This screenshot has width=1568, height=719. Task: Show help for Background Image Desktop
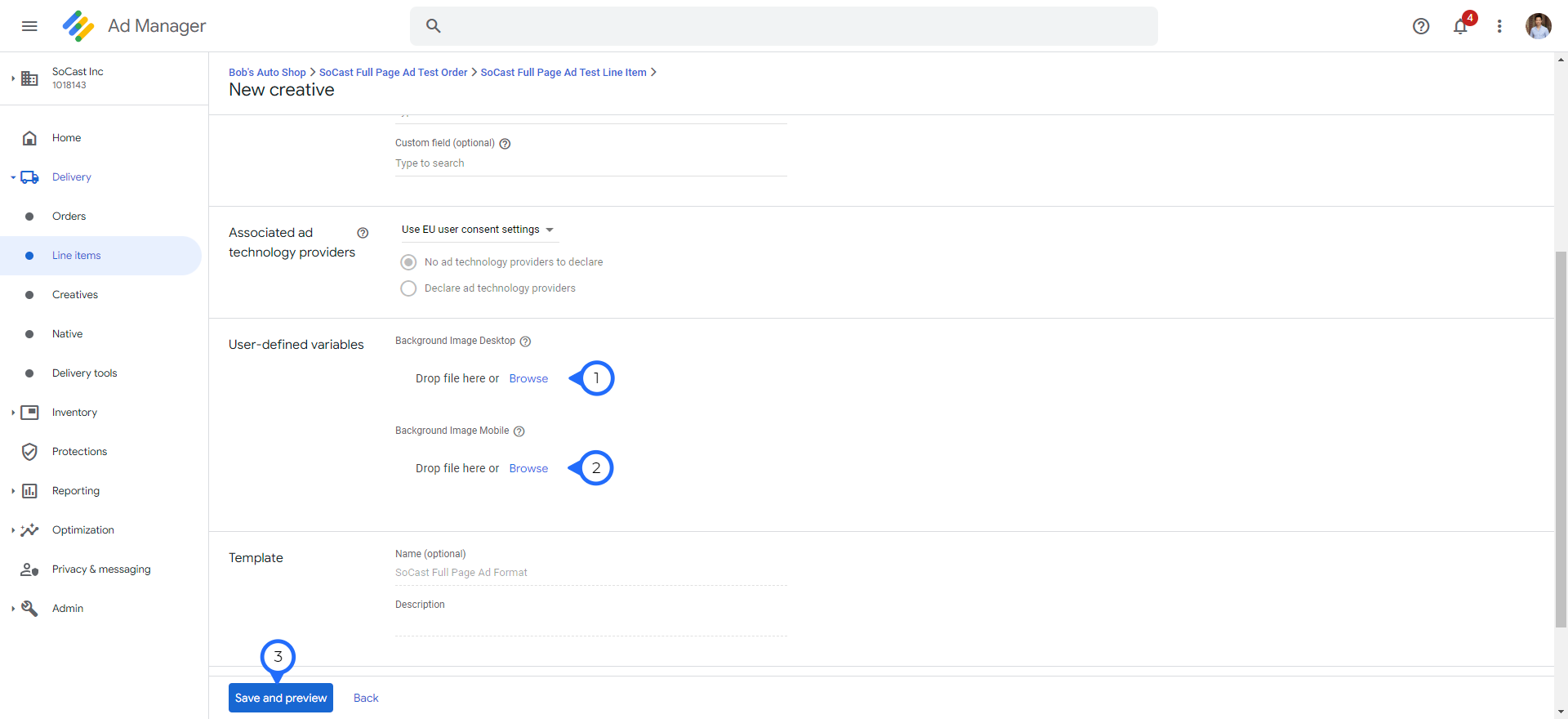525,342
